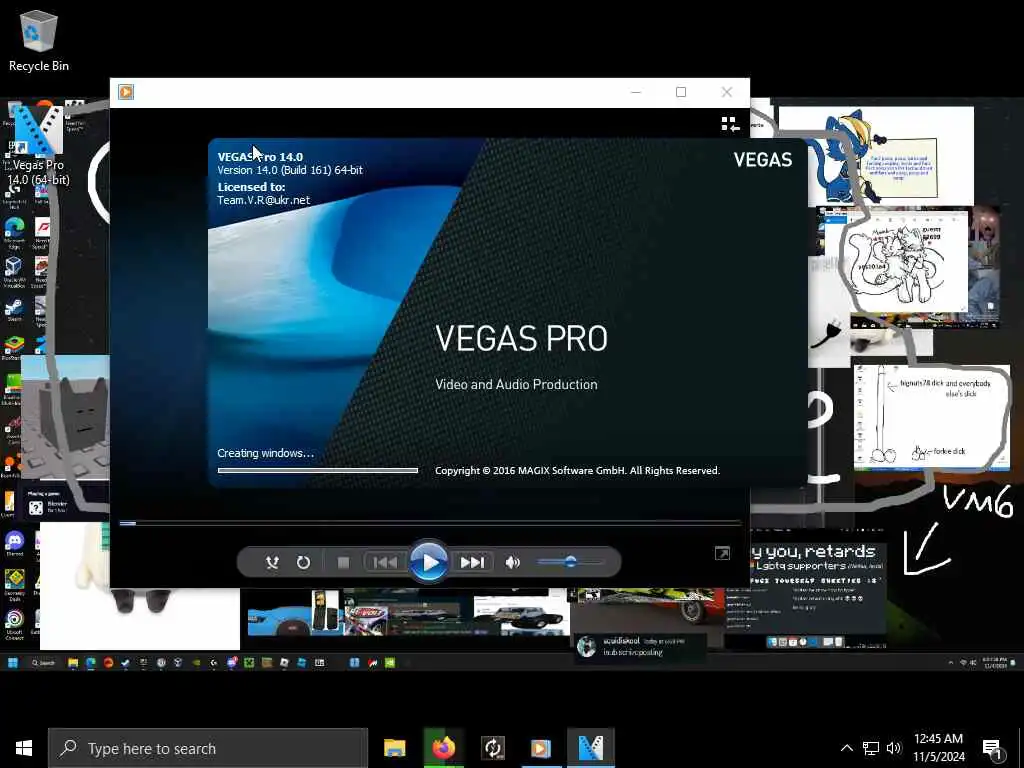The width and height of the screenshot is (1024, 768).
Task: Open the system tray volume control
Action: pyautogui.click(x=893, y=748)
